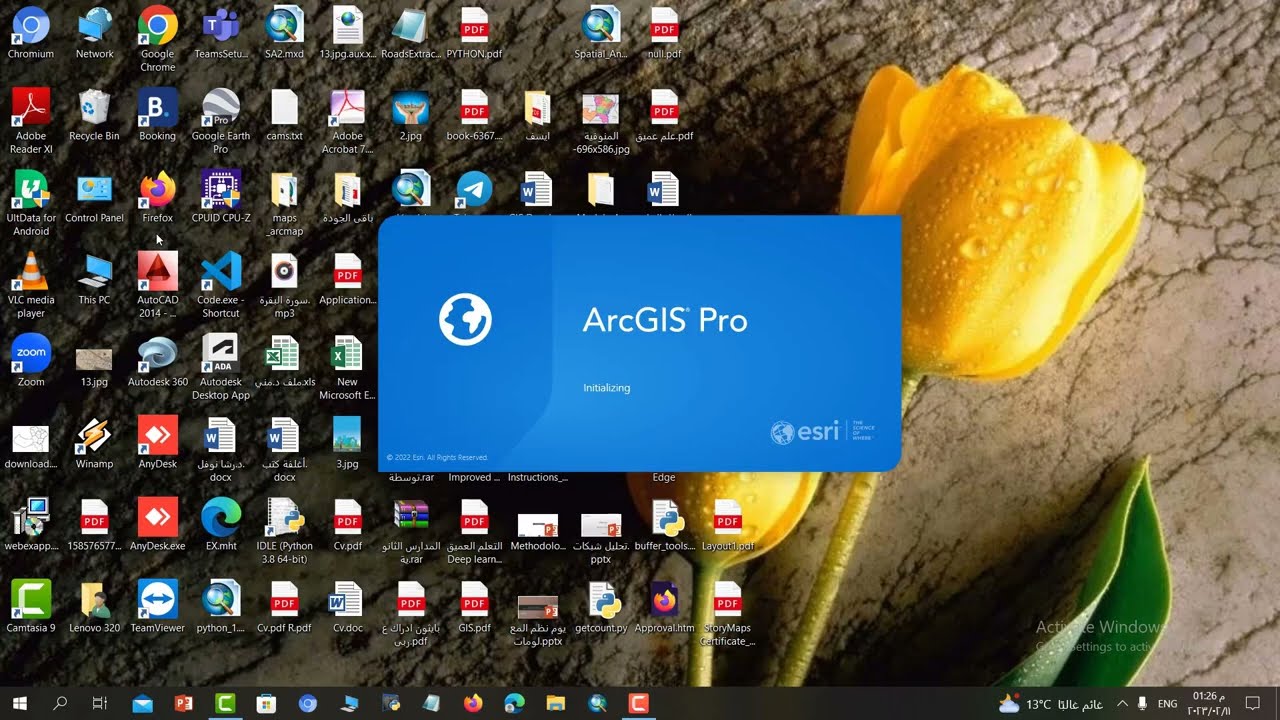The image size is (1280, 720).
Task: Launch Google Earth Pro shortcut
Action: click(221, 122)
